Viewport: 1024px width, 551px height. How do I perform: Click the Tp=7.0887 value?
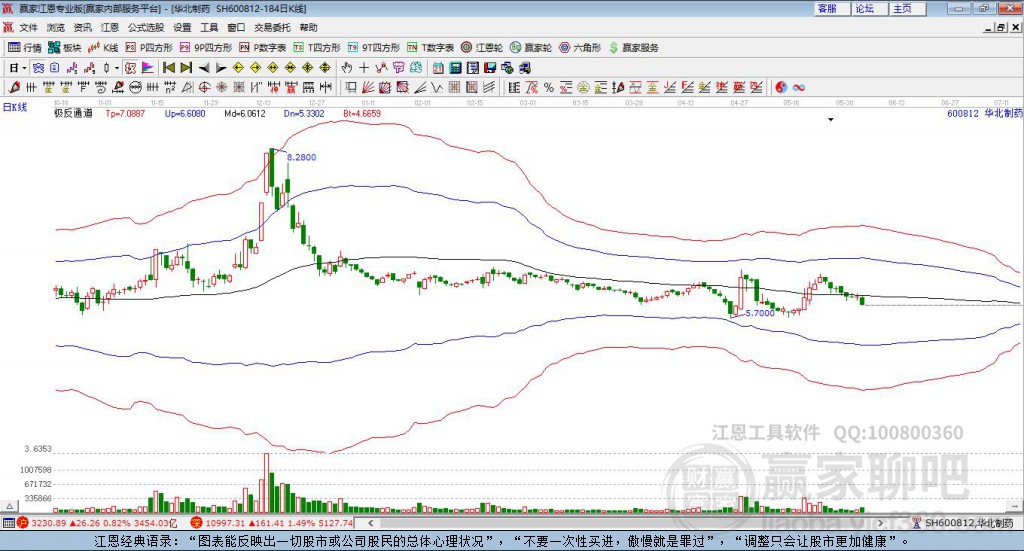(x=125, y=114)
